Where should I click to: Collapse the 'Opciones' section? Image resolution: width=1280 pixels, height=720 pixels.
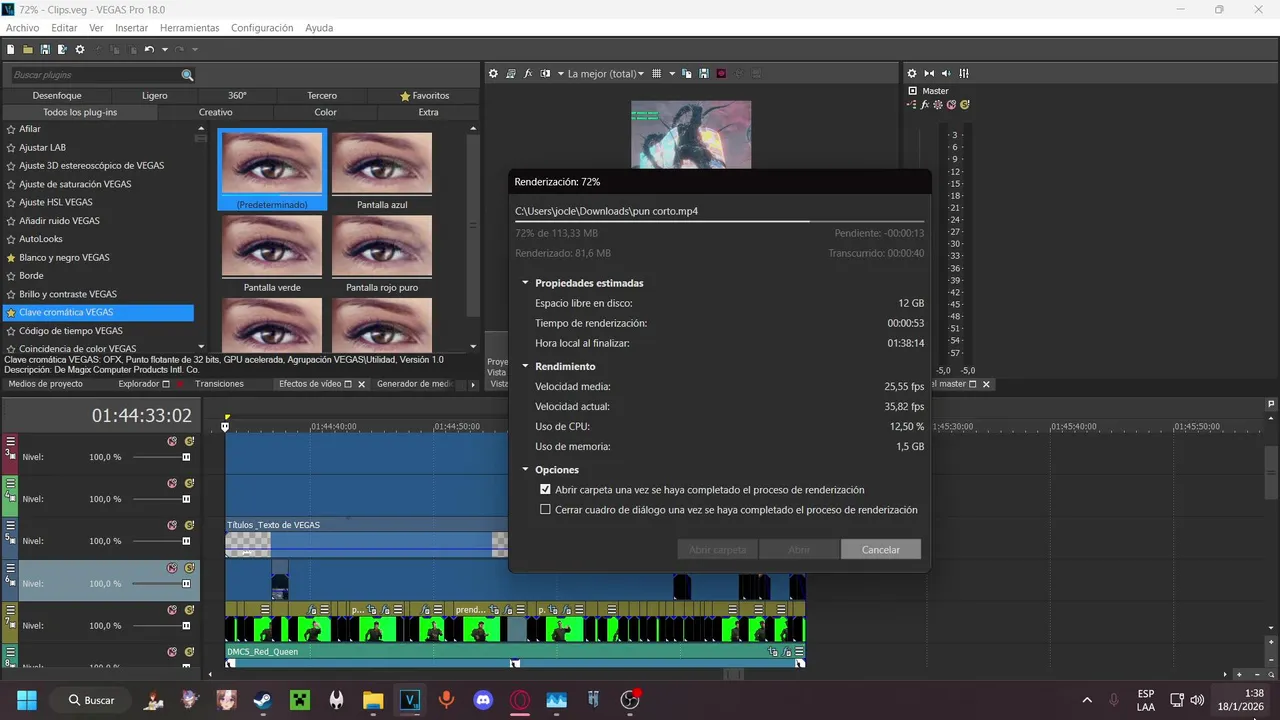click(x=525, y=469)
